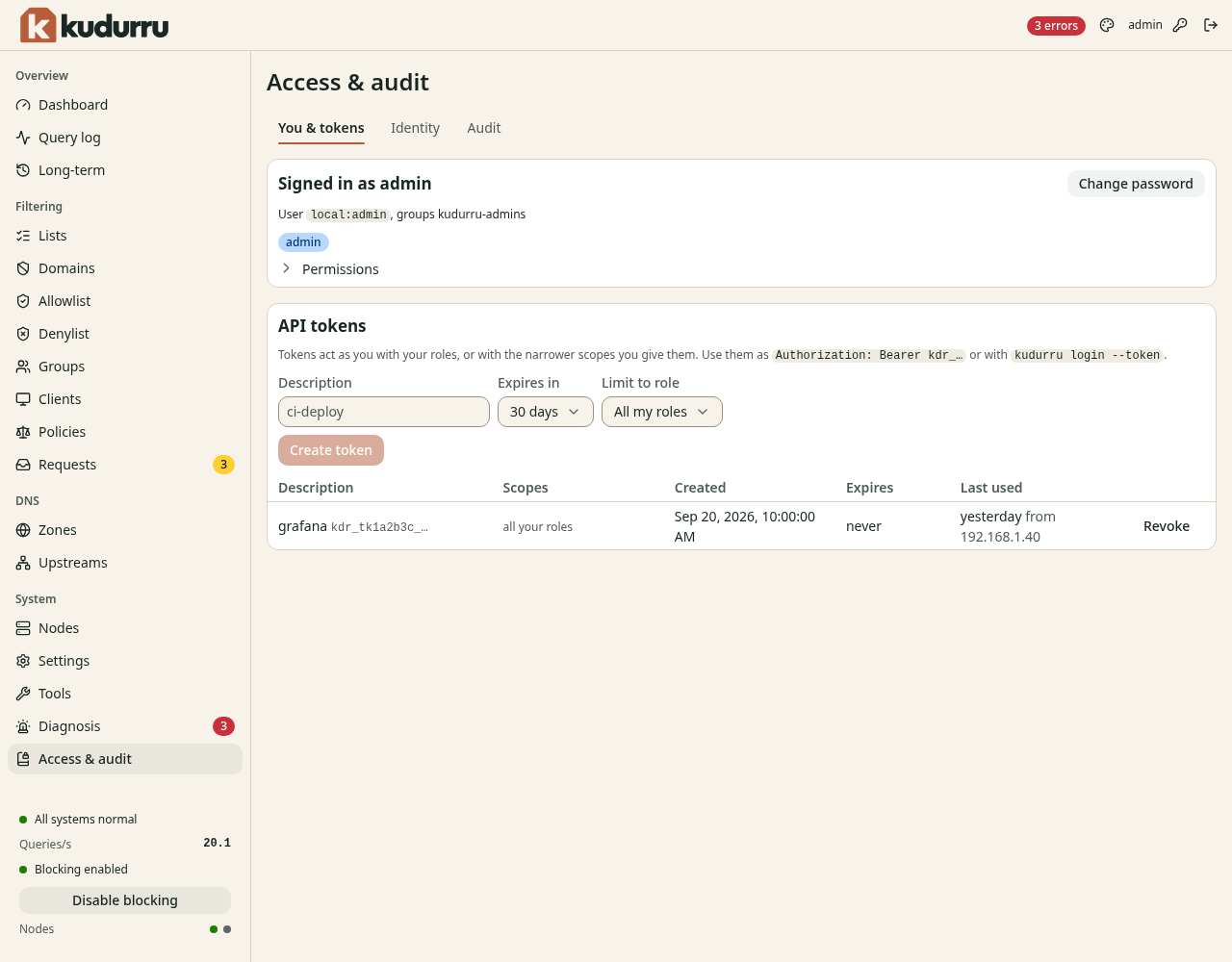Click the Disable blocking button
The image size is (1232, 962).
(125, 900)
